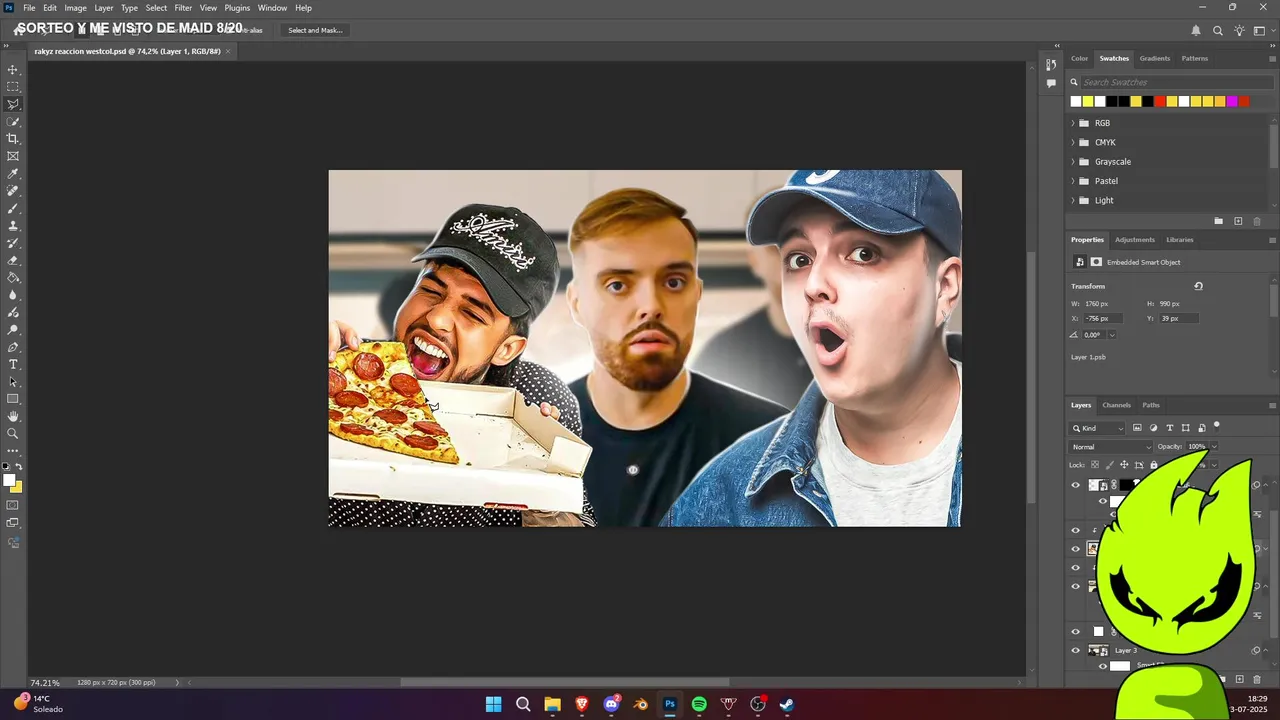Filter layers by type (T) icon
The width and height of the screenshot is (1280, 720).
click(1170, 428)
